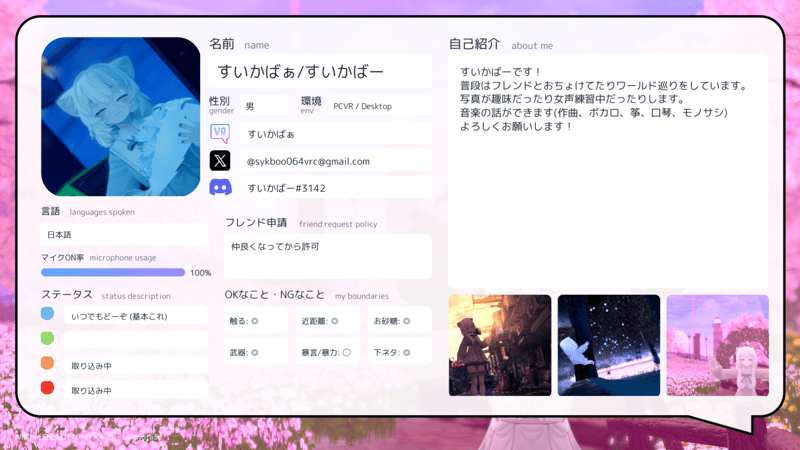The height and width of the screenshot is (450, 800).
Task: Click the 言語 languages spoken label
Action: (x=88, y=211)
